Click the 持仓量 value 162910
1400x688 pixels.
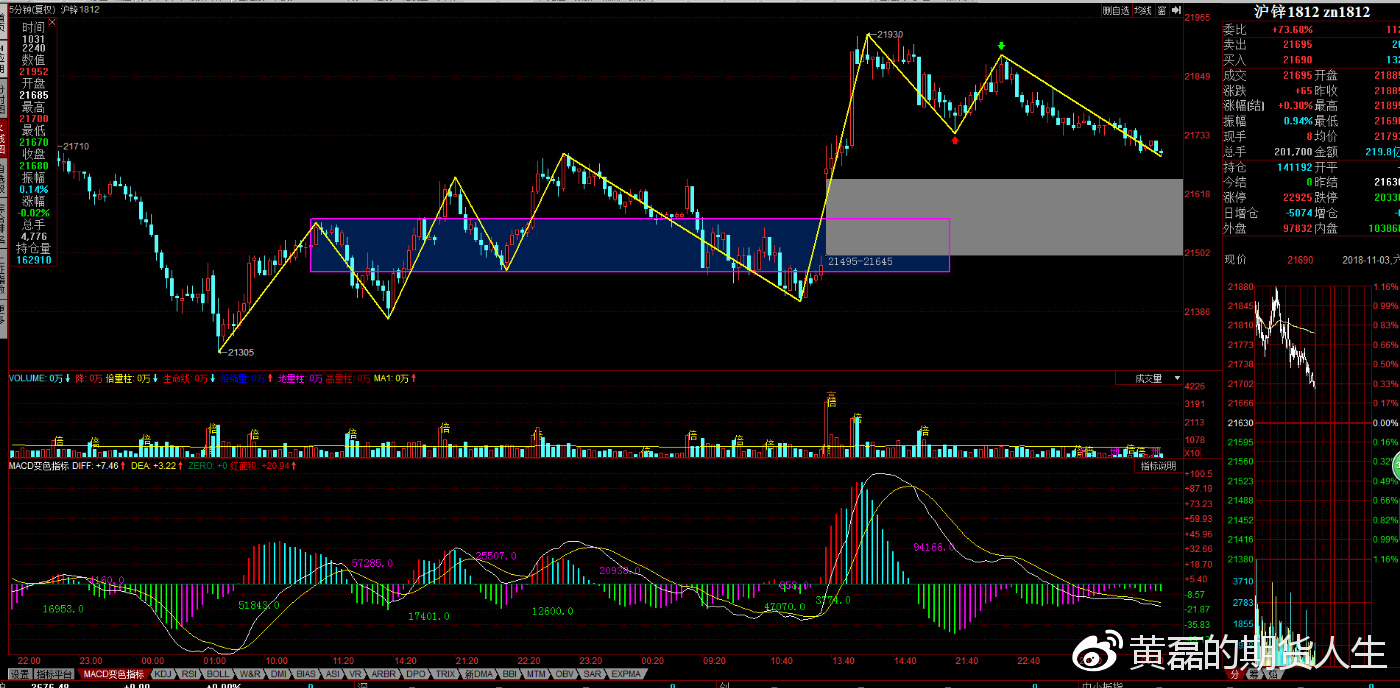click(x=33, y=260)
